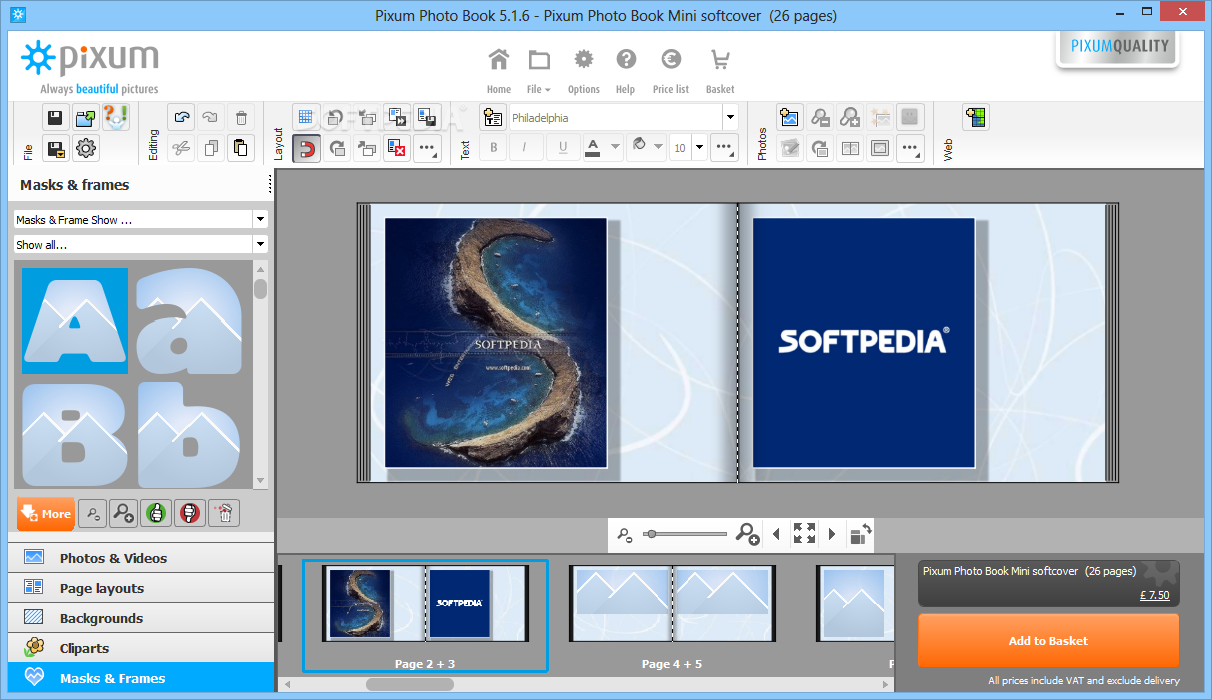This screenshot has width=1212, height=700.
Task: Add a new photo box
Action: (790, 117)
